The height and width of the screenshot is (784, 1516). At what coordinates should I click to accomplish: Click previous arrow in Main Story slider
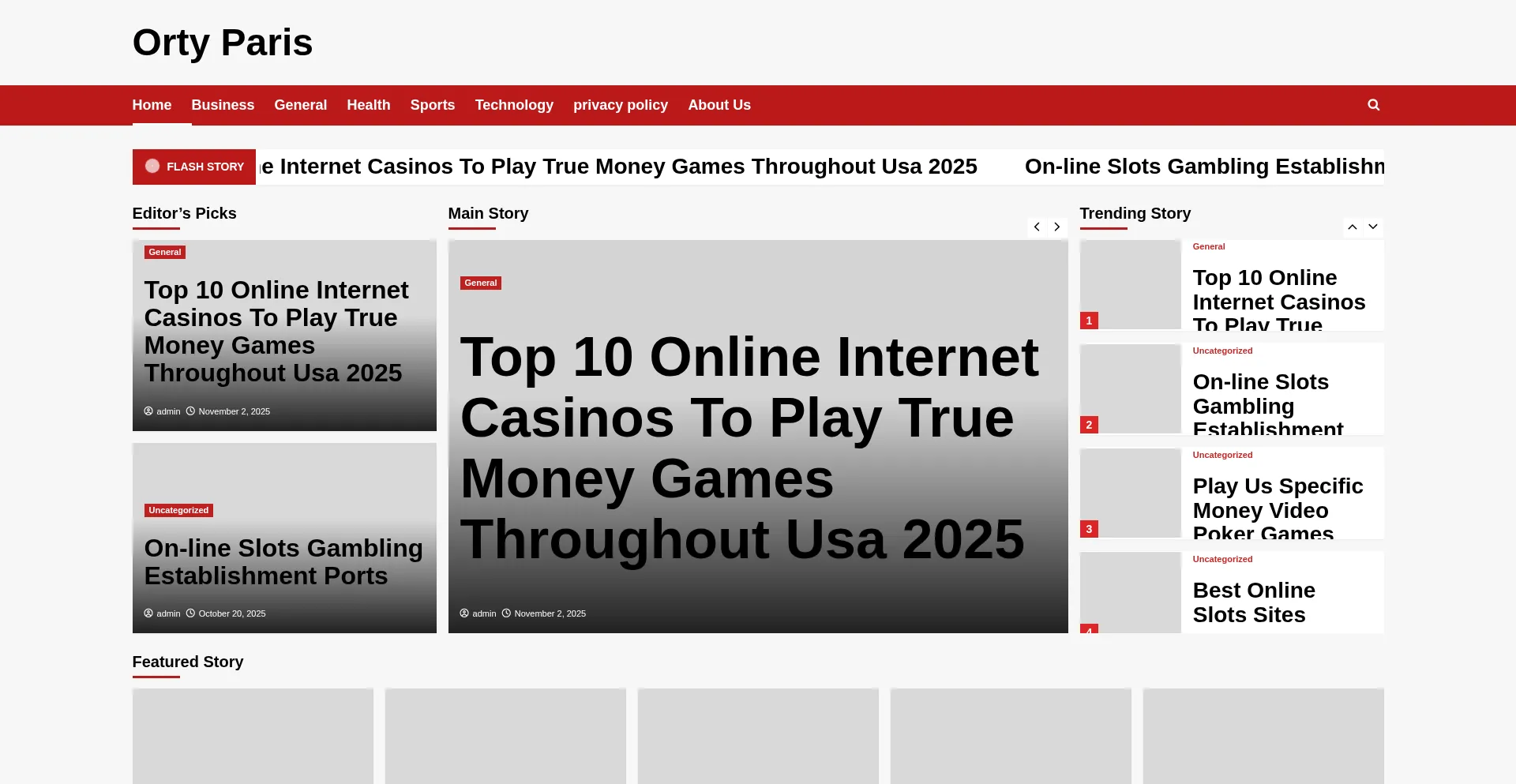point(1037,227)
